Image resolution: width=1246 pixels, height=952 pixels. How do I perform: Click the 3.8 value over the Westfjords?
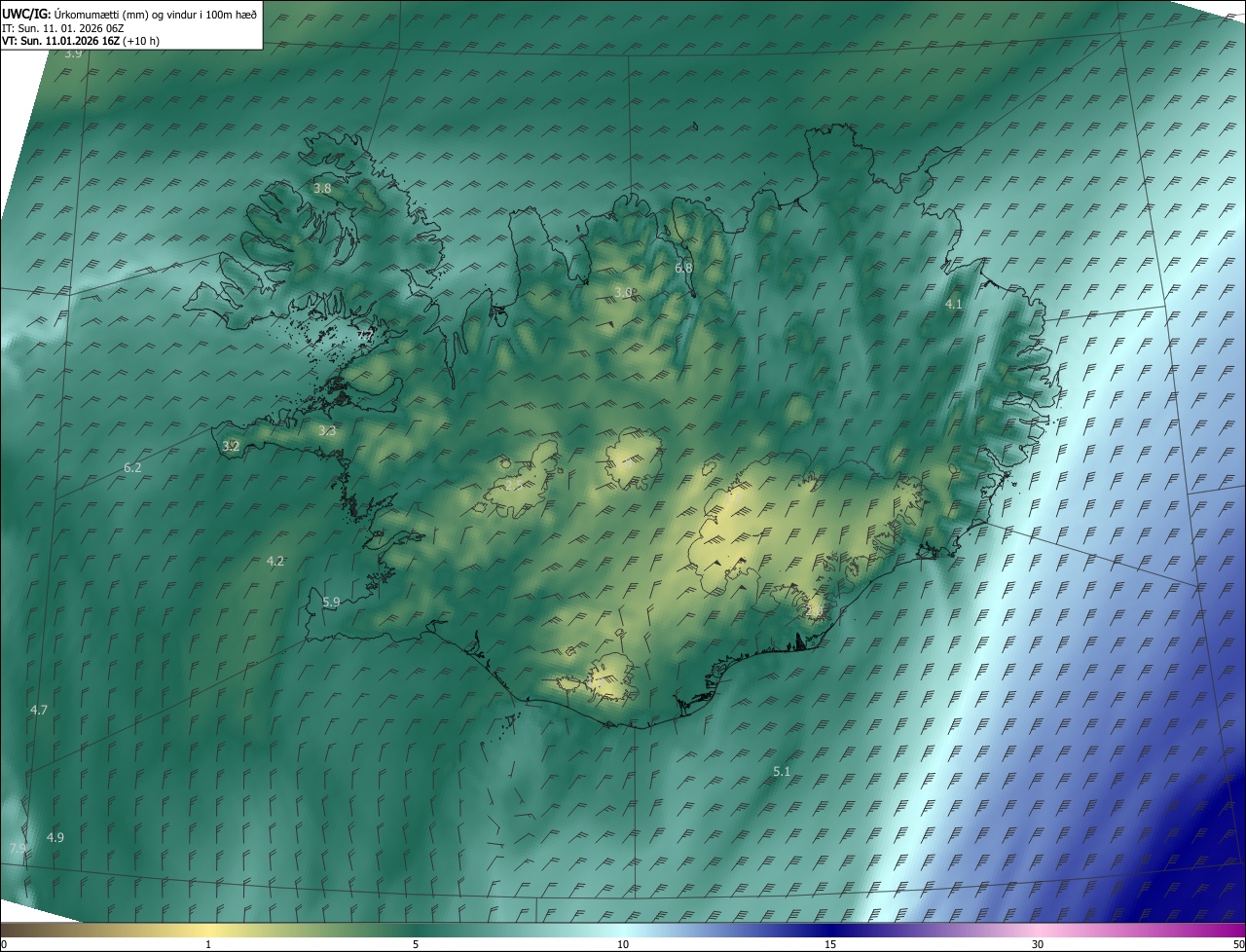coord(323,188)
